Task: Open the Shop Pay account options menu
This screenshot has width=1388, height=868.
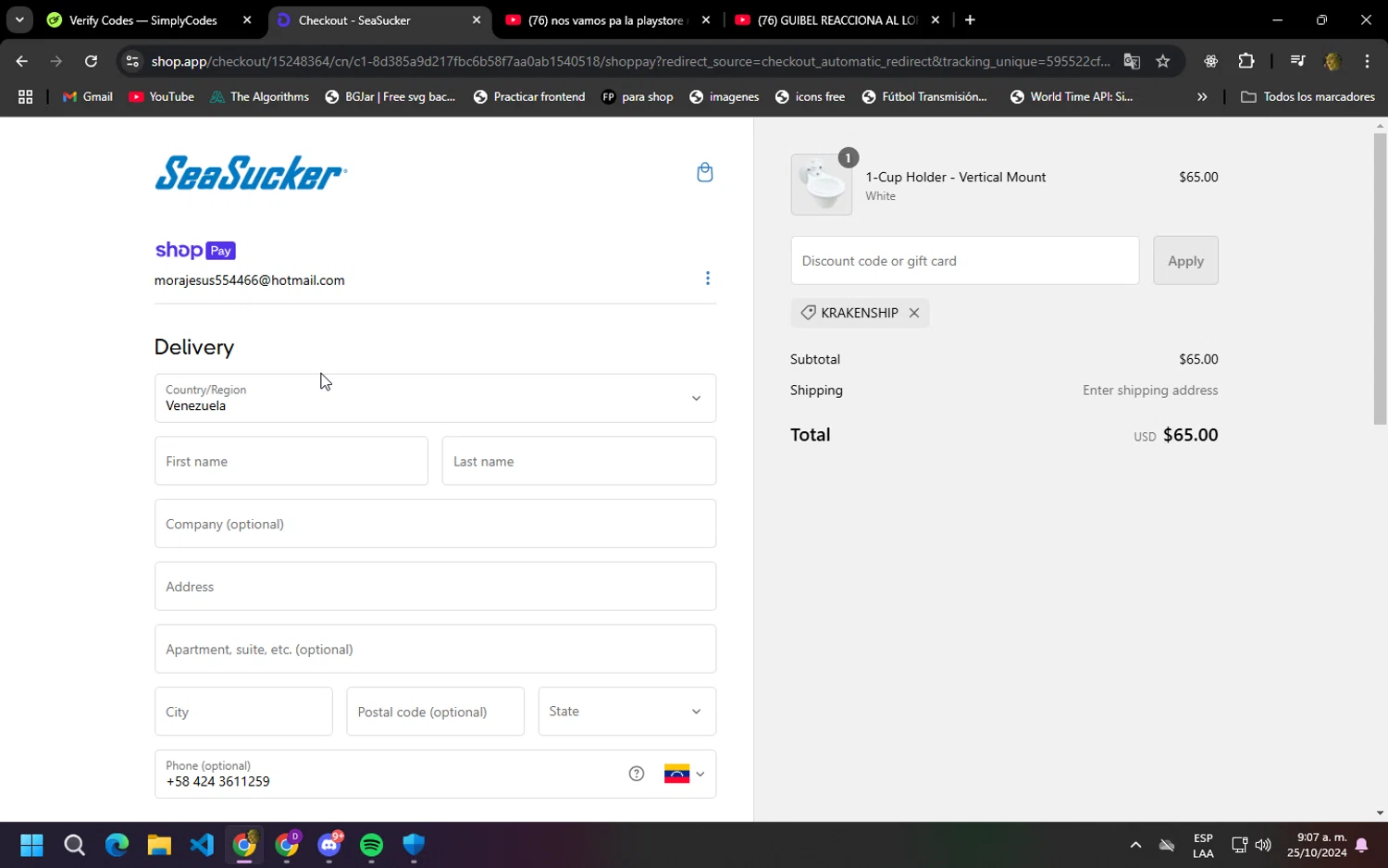Action: point(708,279)
